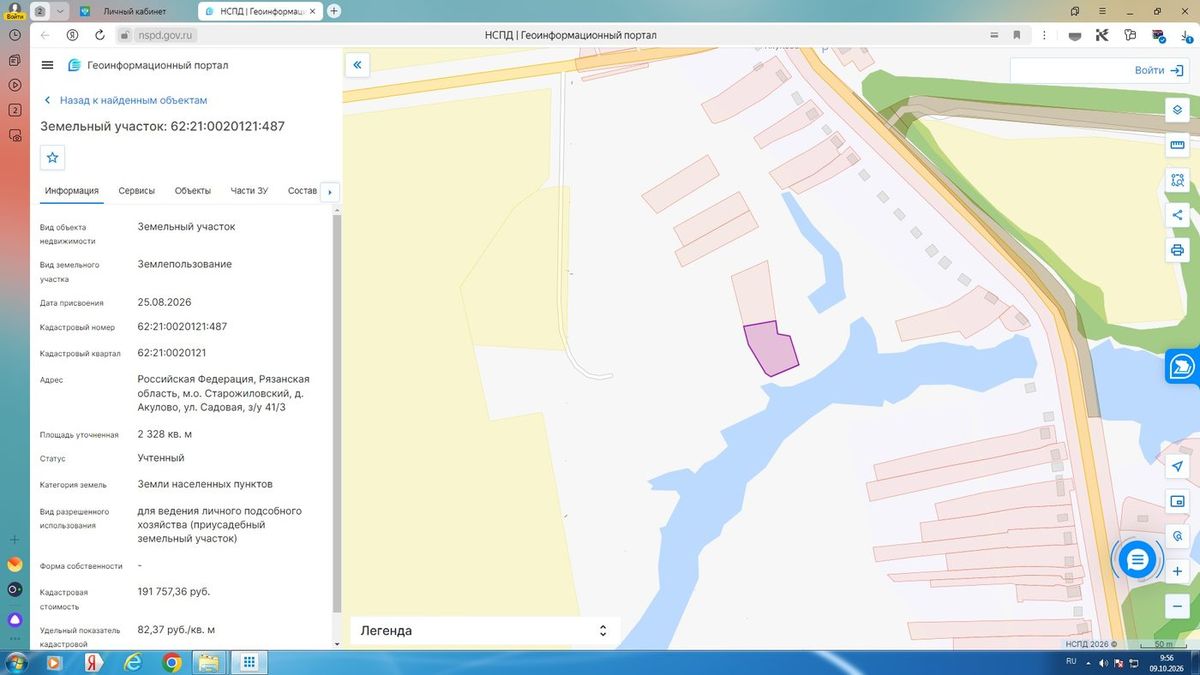The image size is (1200, 675).
Task: Select the cadastral value 191 757,36 руб.
Action: tap(174, 592)
